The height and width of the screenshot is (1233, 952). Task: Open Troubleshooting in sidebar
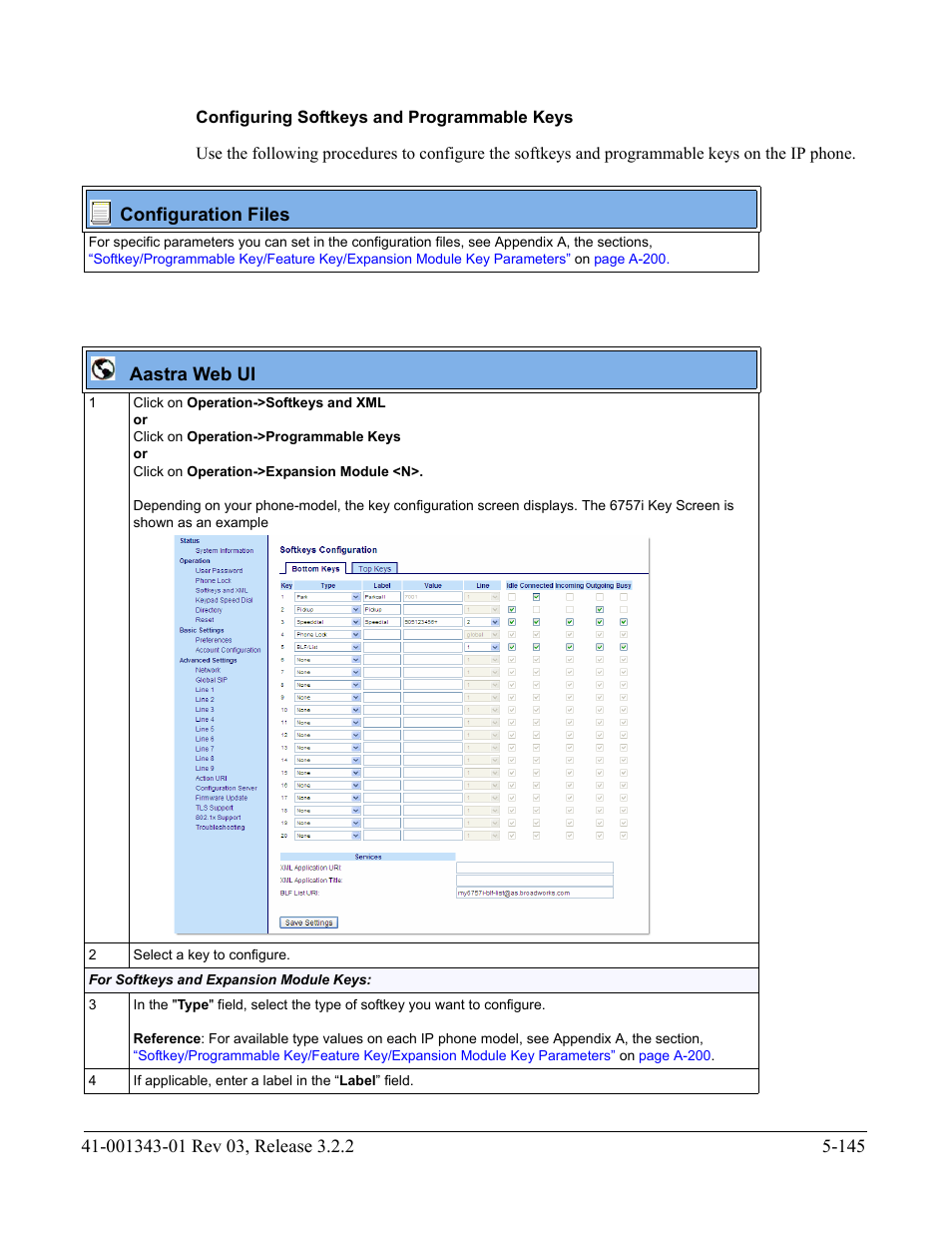click(220, 828)
